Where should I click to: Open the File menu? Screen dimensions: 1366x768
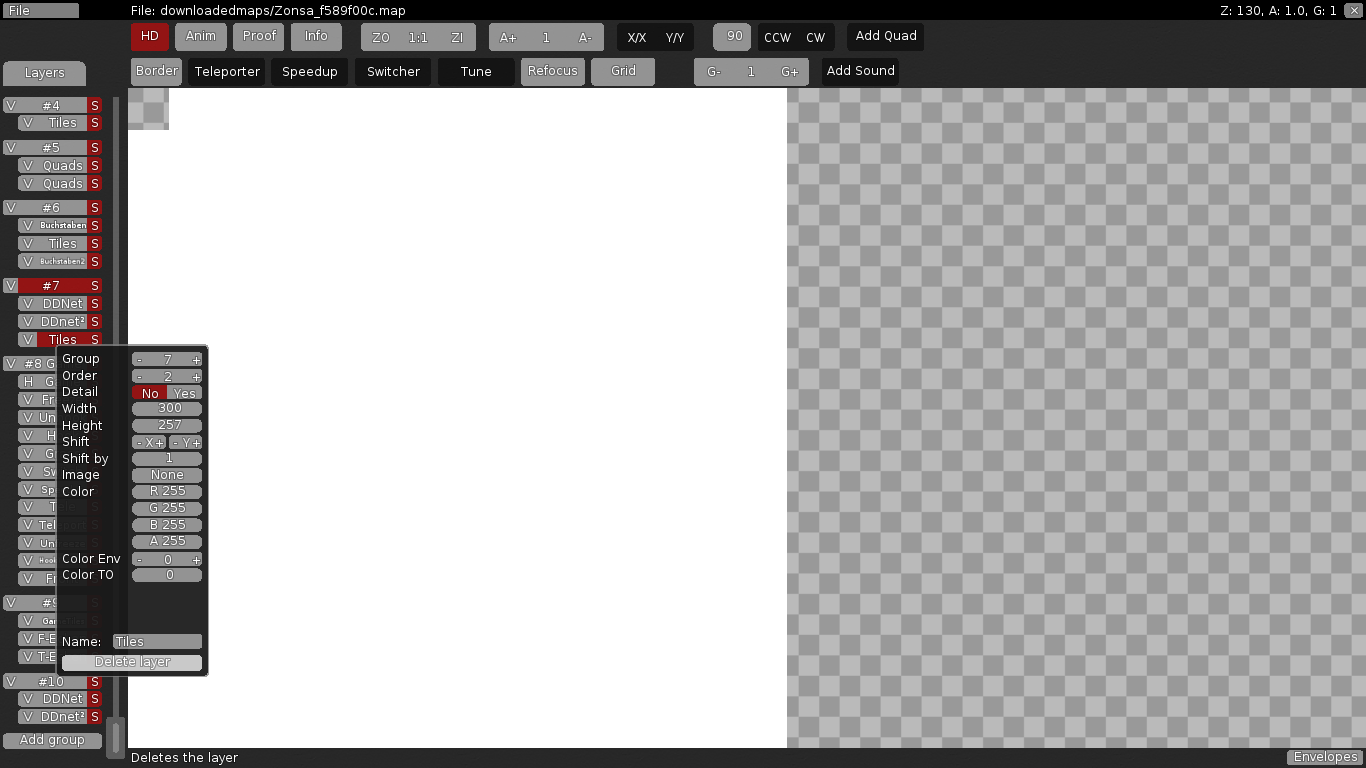pos(40,10)
